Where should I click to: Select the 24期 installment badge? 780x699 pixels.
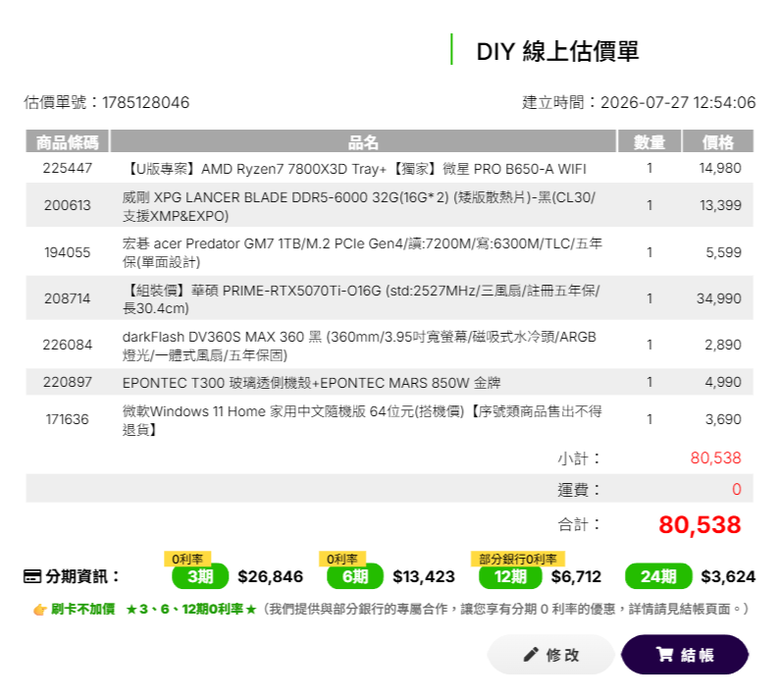click(x=659, y=577)
